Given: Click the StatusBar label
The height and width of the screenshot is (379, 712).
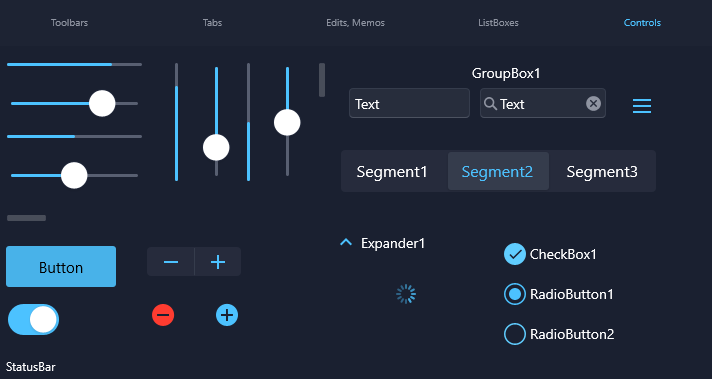Looking at the screenshot, I should tap(31, 367).
